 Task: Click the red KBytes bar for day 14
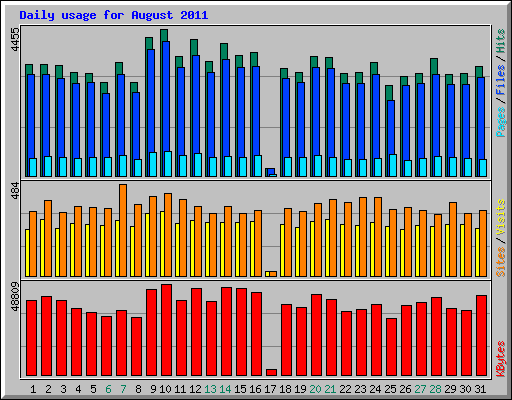tap(227, 332)
